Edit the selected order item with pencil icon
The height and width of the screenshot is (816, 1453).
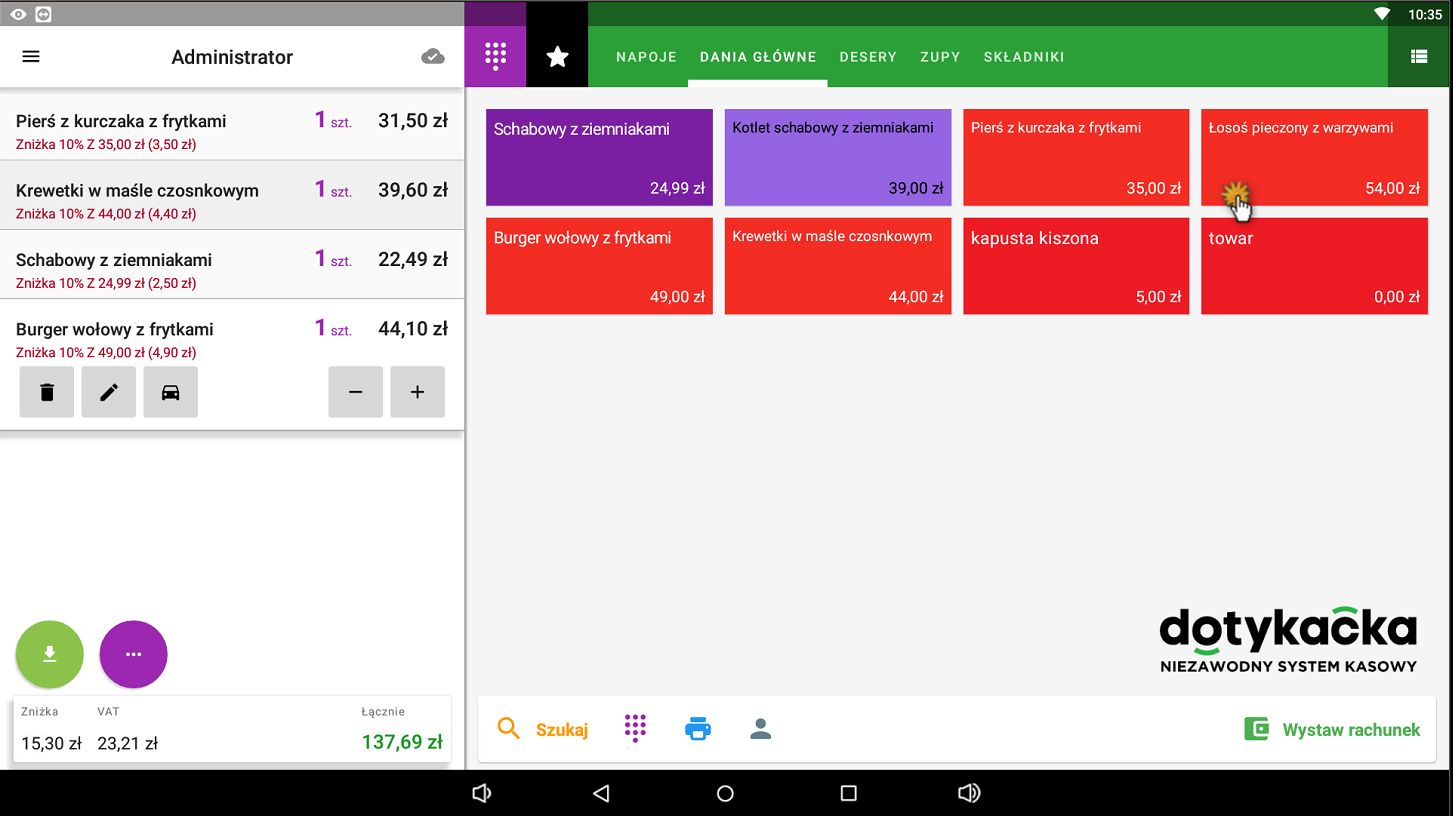pyautogui.click(x=109, y=392)
